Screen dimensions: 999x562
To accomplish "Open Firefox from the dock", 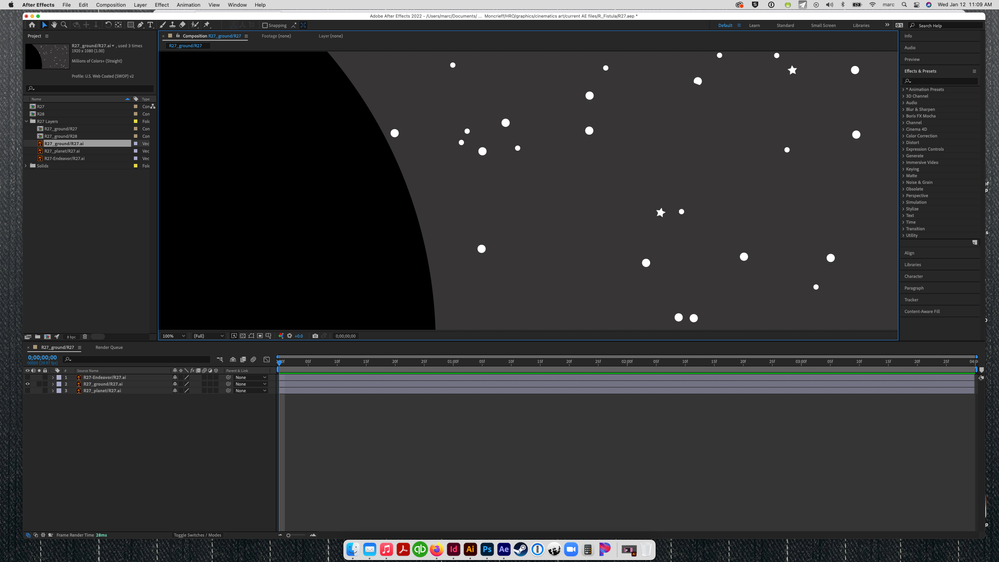I will point(436,549).
